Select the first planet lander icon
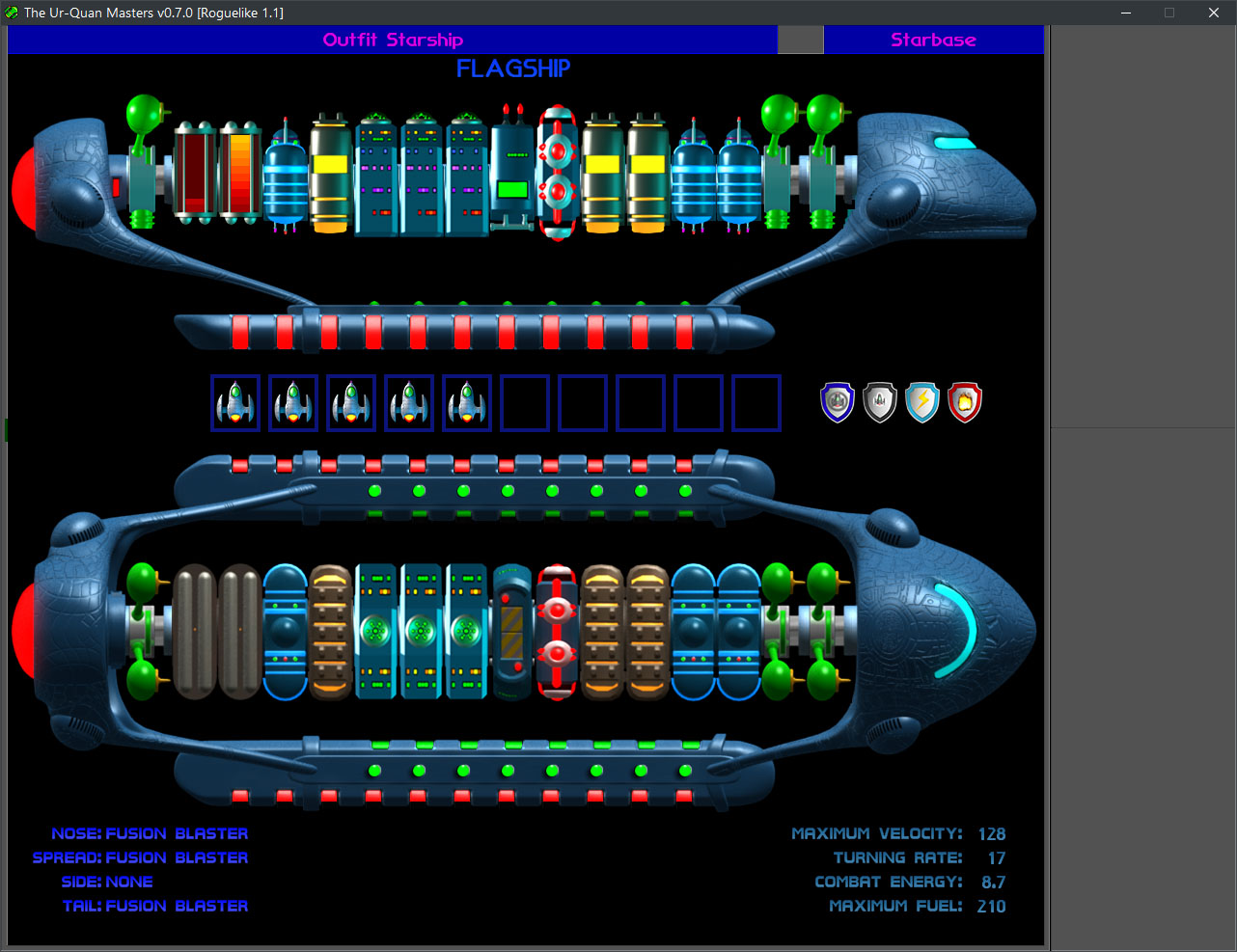Viewport: 1237px width, 952px height. coord(235,403)
